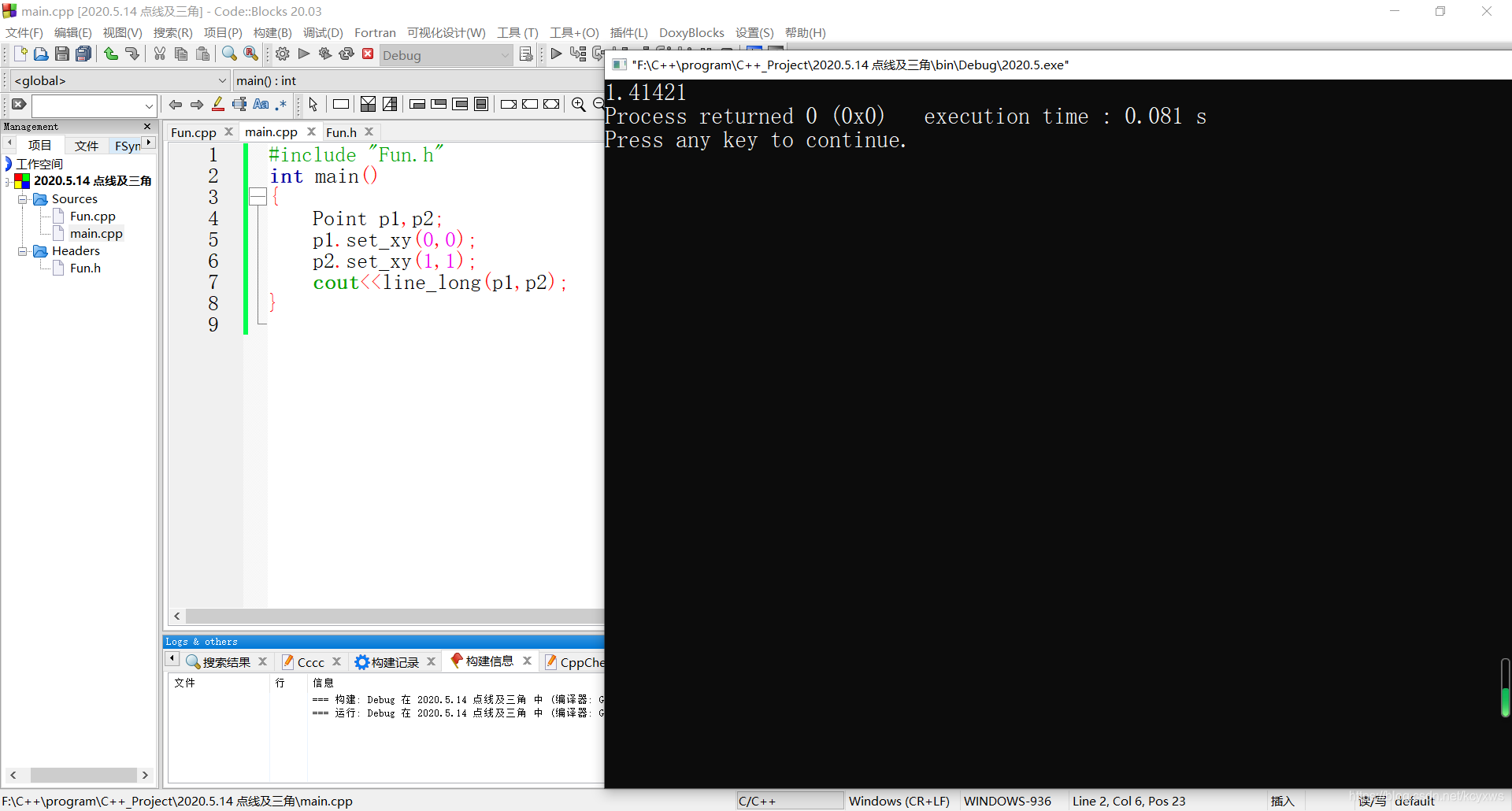The height and width of the screenshot is (811, 1512).
Task: Open Replace with magnifier R icon
Action: pos(250,54)
